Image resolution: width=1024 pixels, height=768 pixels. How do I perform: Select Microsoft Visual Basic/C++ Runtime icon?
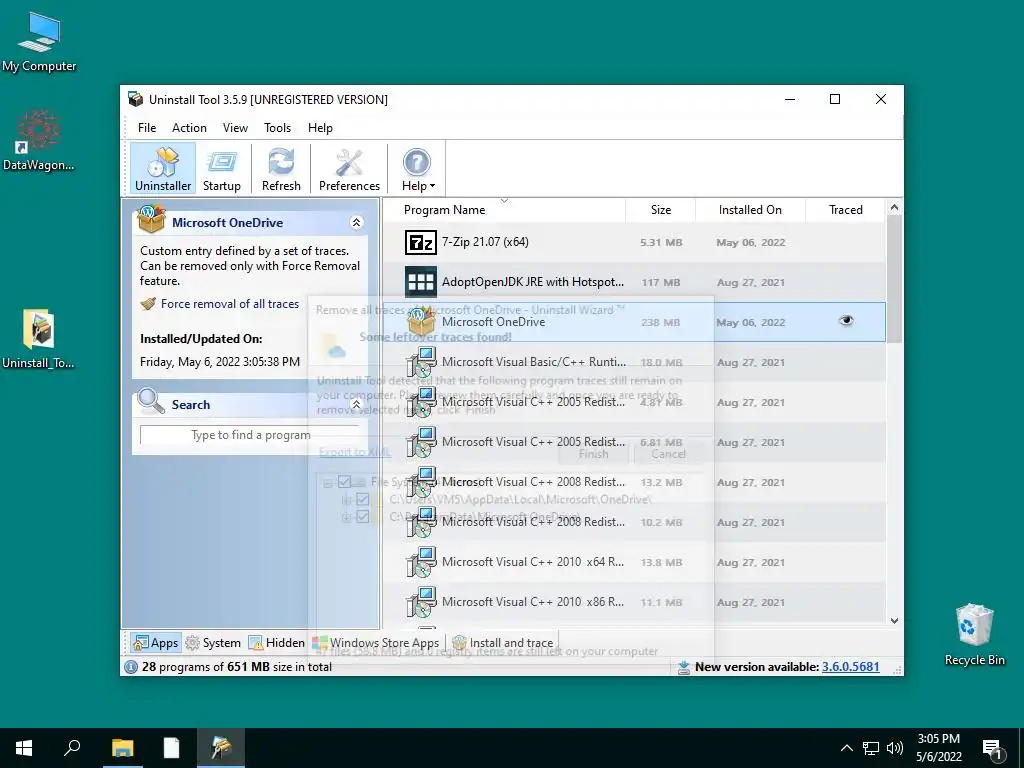pyautogui.click(x=421, y=362)
